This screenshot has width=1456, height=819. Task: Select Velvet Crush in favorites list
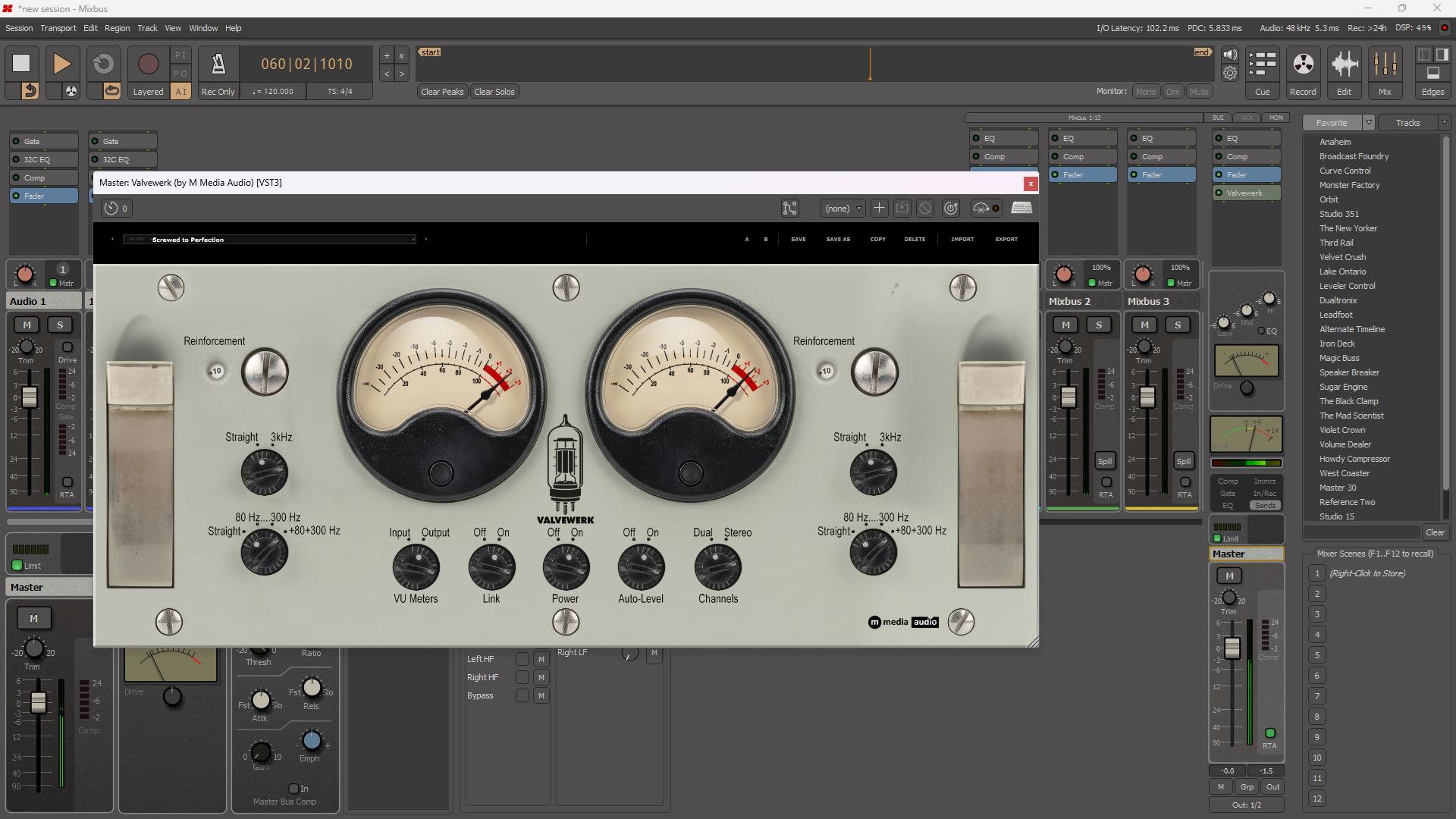coord(1342,257)
